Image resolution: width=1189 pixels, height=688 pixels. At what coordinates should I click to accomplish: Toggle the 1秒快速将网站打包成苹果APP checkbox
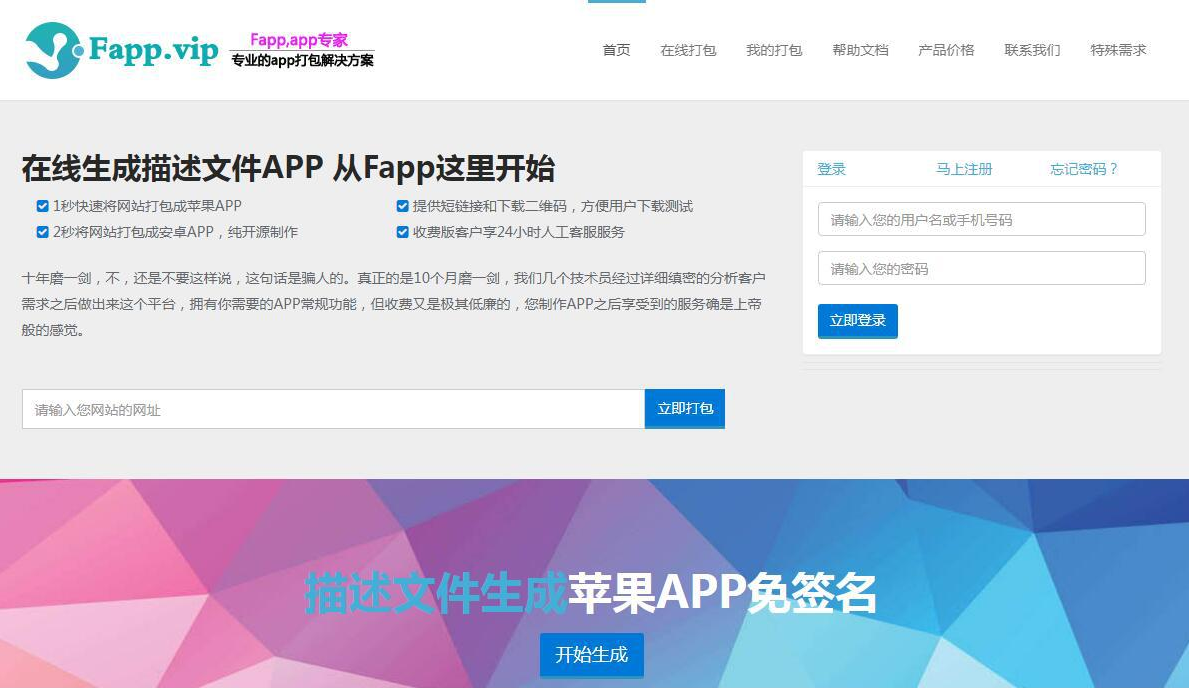[42, 206]
